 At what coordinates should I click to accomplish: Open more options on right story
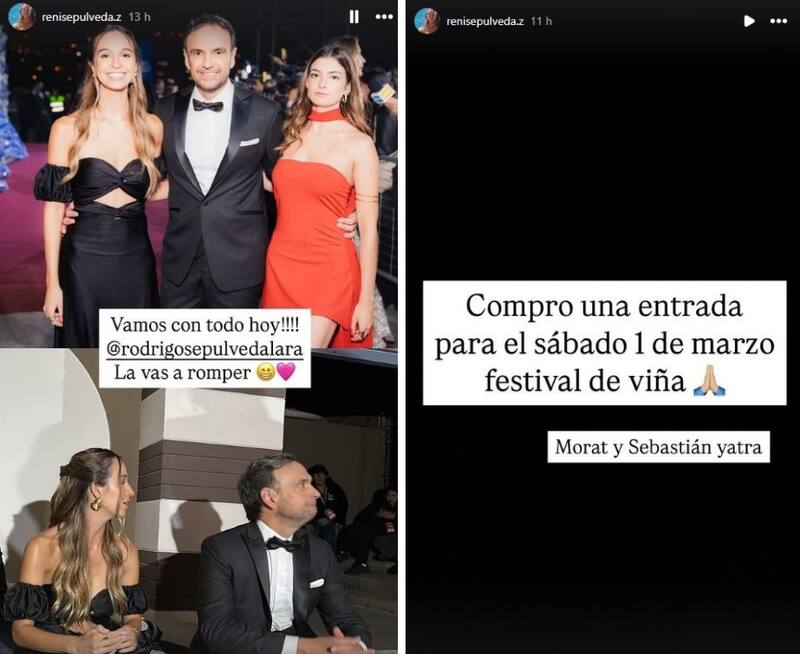coord(778,21)
